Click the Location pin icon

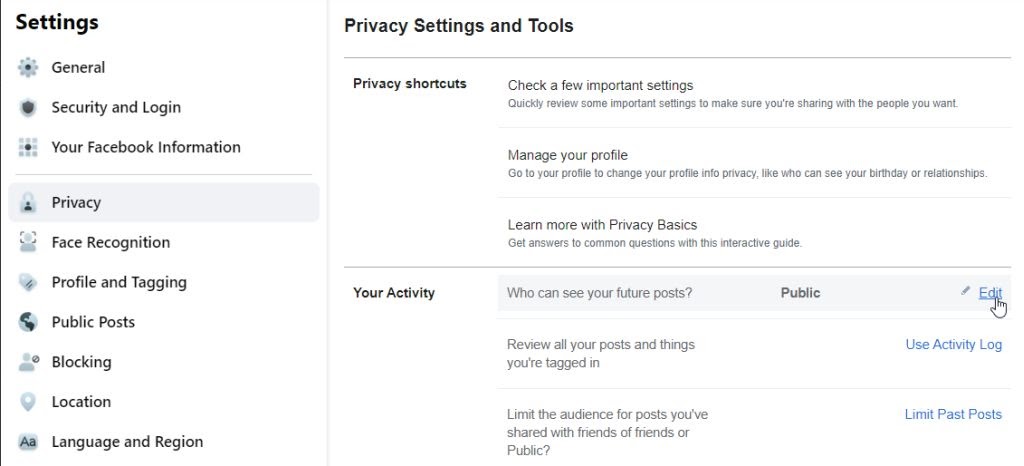[28, 403]
